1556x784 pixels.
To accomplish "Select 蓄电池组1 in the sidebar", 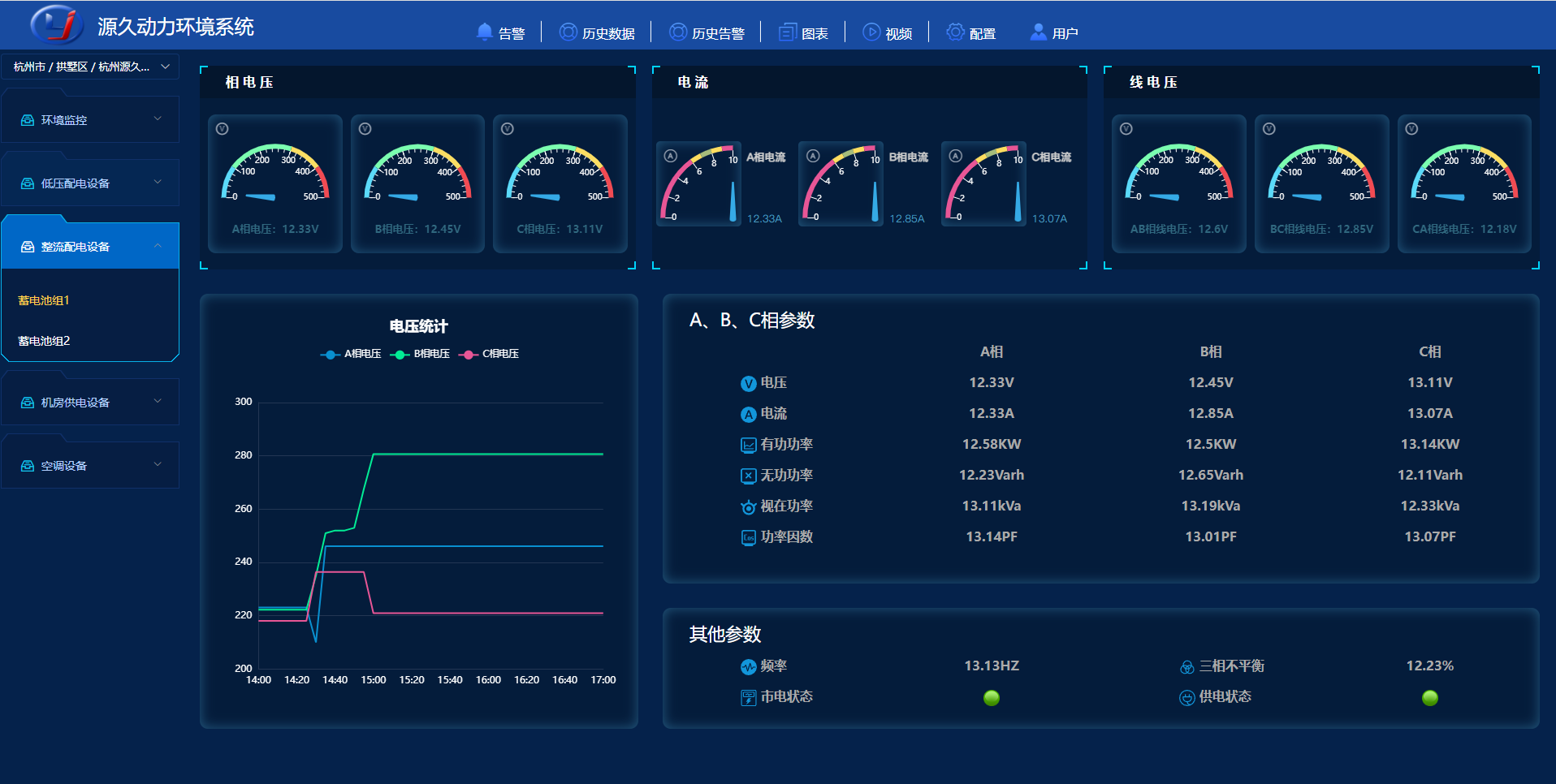I will point(44,300).
